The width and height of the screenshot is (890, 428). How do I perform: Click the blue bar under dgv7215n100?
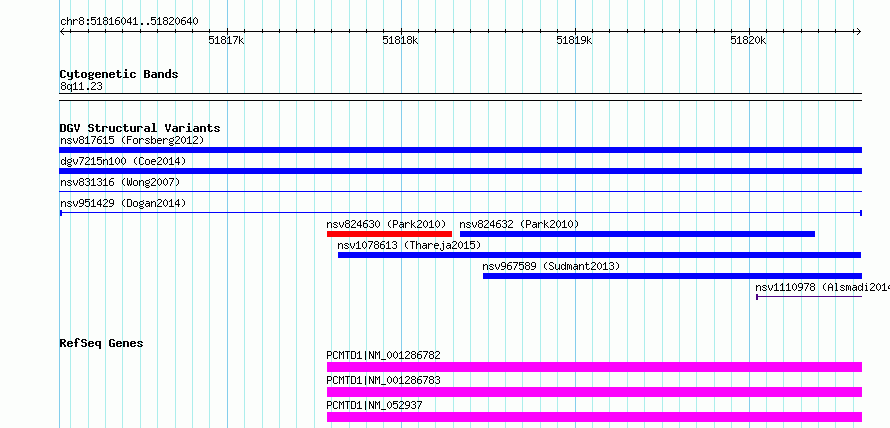point(460,171)
